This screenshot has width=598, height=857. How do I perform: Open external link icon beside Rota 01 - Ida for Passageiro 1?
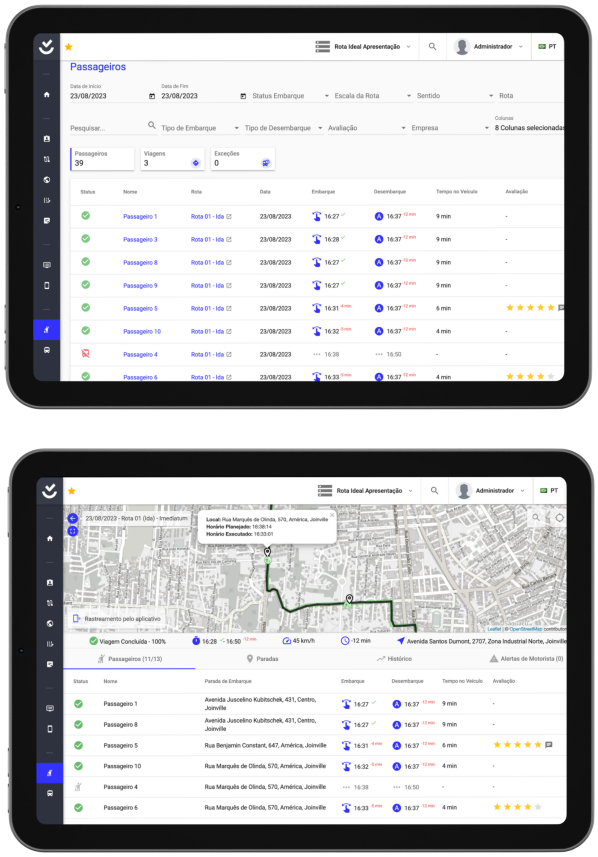[x=229, y=216]
